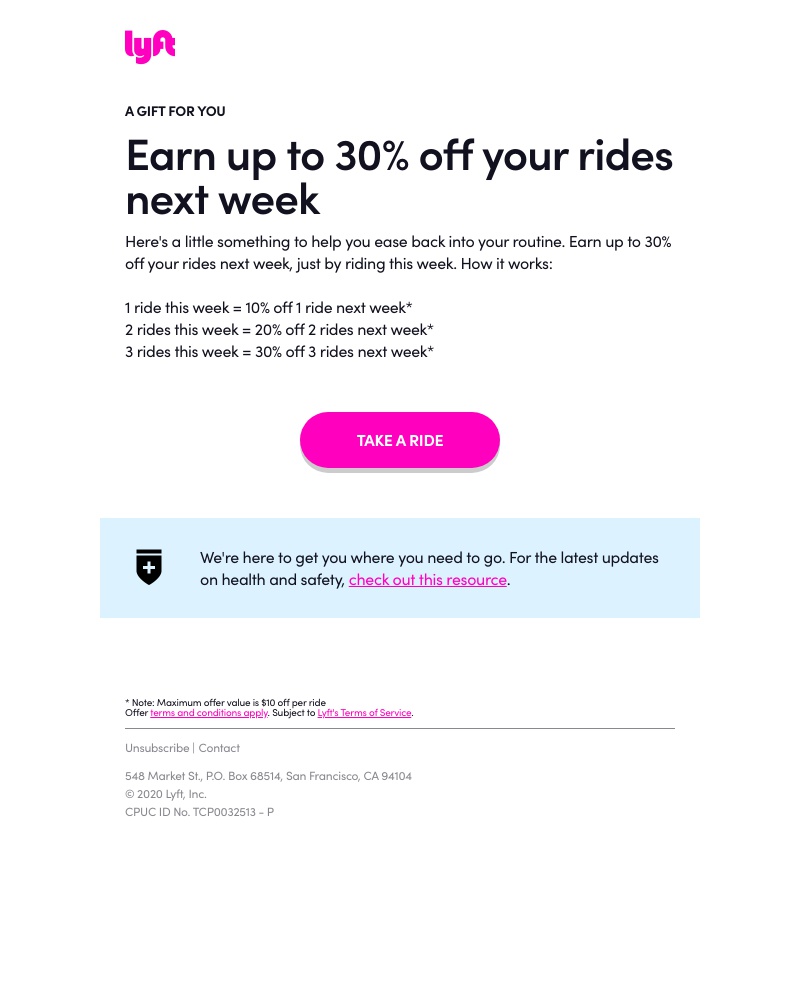Select the San Francisco mailing address text

pyautogui.click(x=268, y=775)
